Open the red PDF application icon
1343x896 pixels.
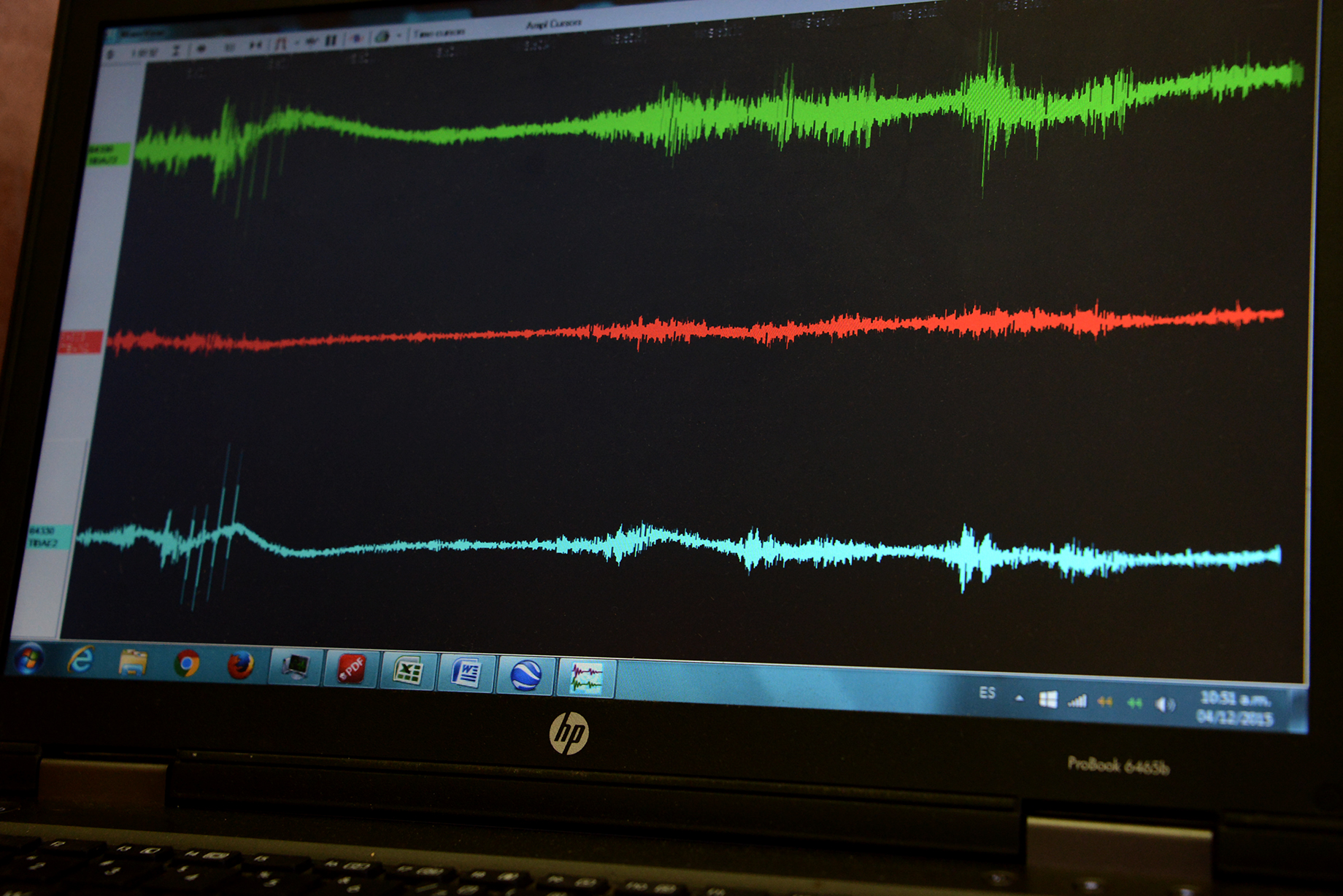[351, 669]
